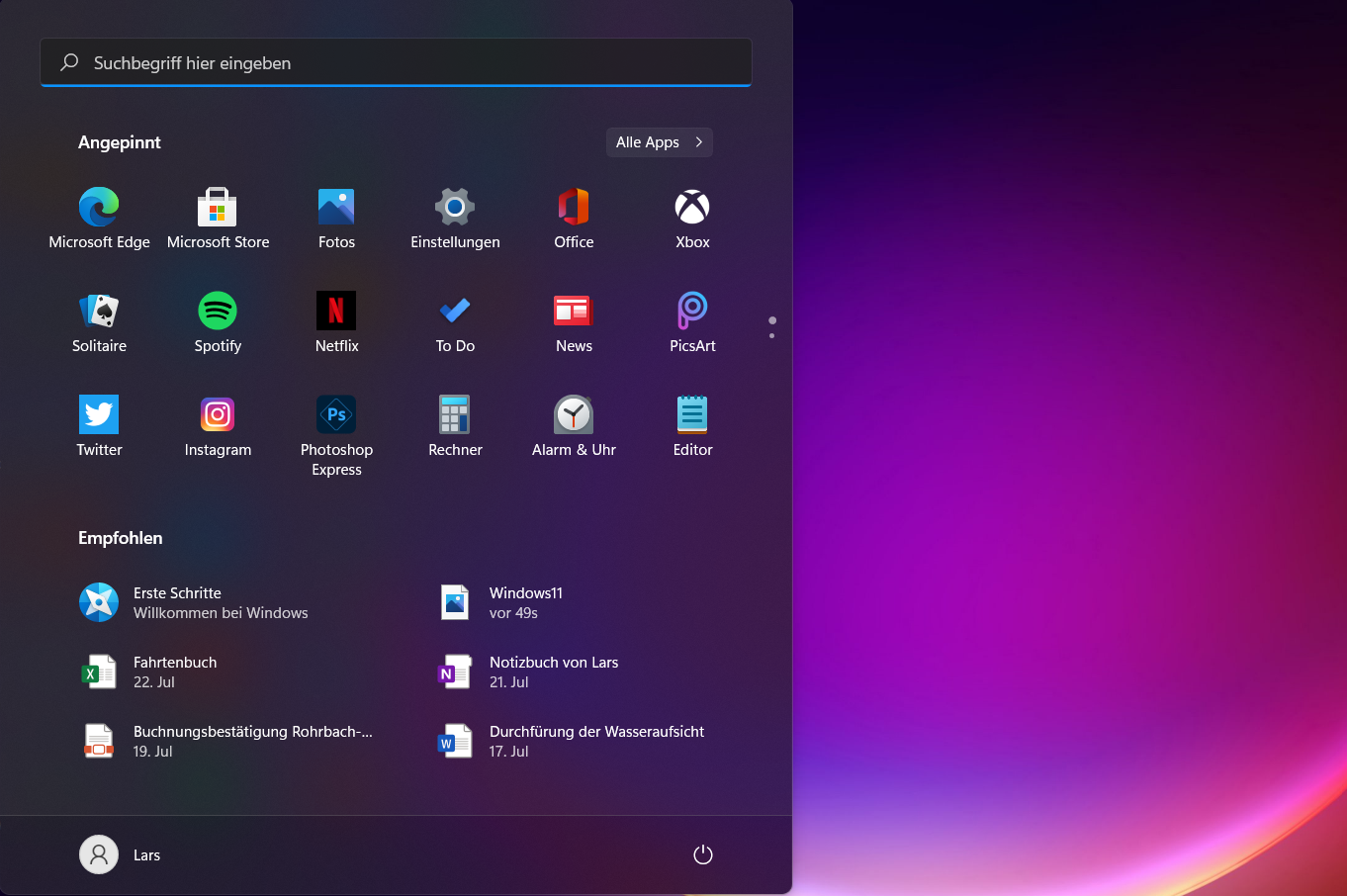Open the Rechner calculator app

click(455, 426)
